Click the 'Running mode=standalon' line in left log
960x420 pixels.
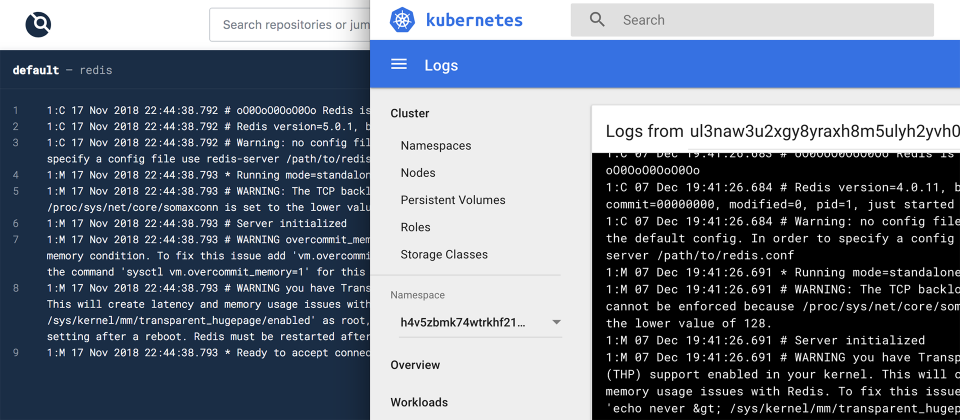pos(208,175)
